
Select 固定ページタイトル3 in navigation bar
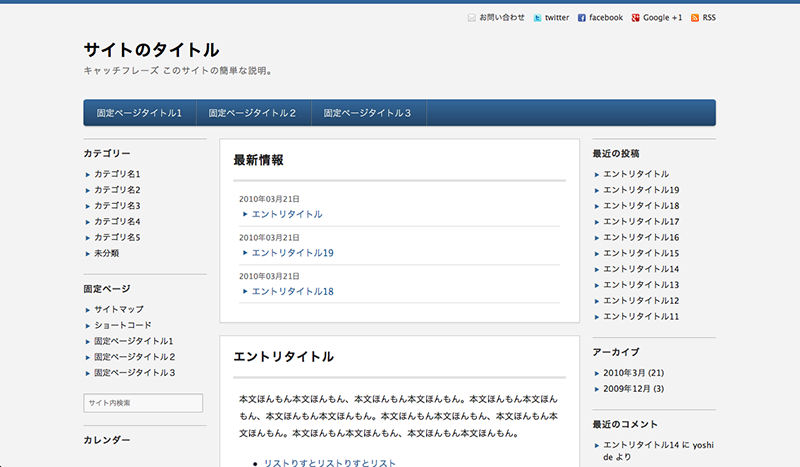point(368,113)
